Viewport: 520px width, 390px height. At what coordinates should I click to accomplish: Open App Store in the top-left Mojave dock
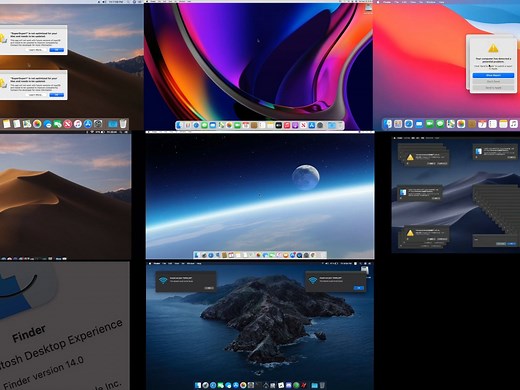(x=88, y=124)
